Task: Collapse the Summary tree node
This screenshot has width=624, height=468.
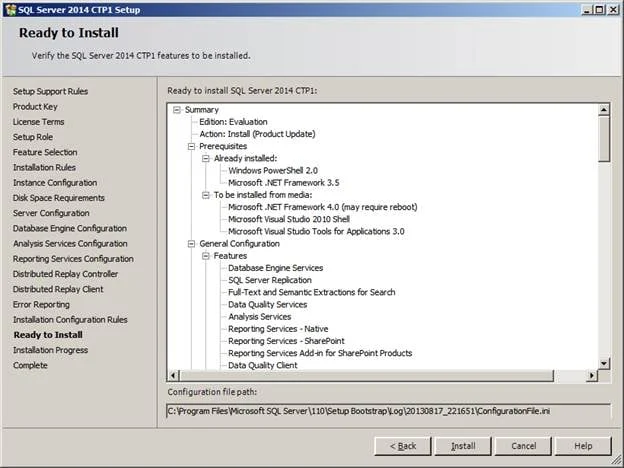Action: (177, 110)
